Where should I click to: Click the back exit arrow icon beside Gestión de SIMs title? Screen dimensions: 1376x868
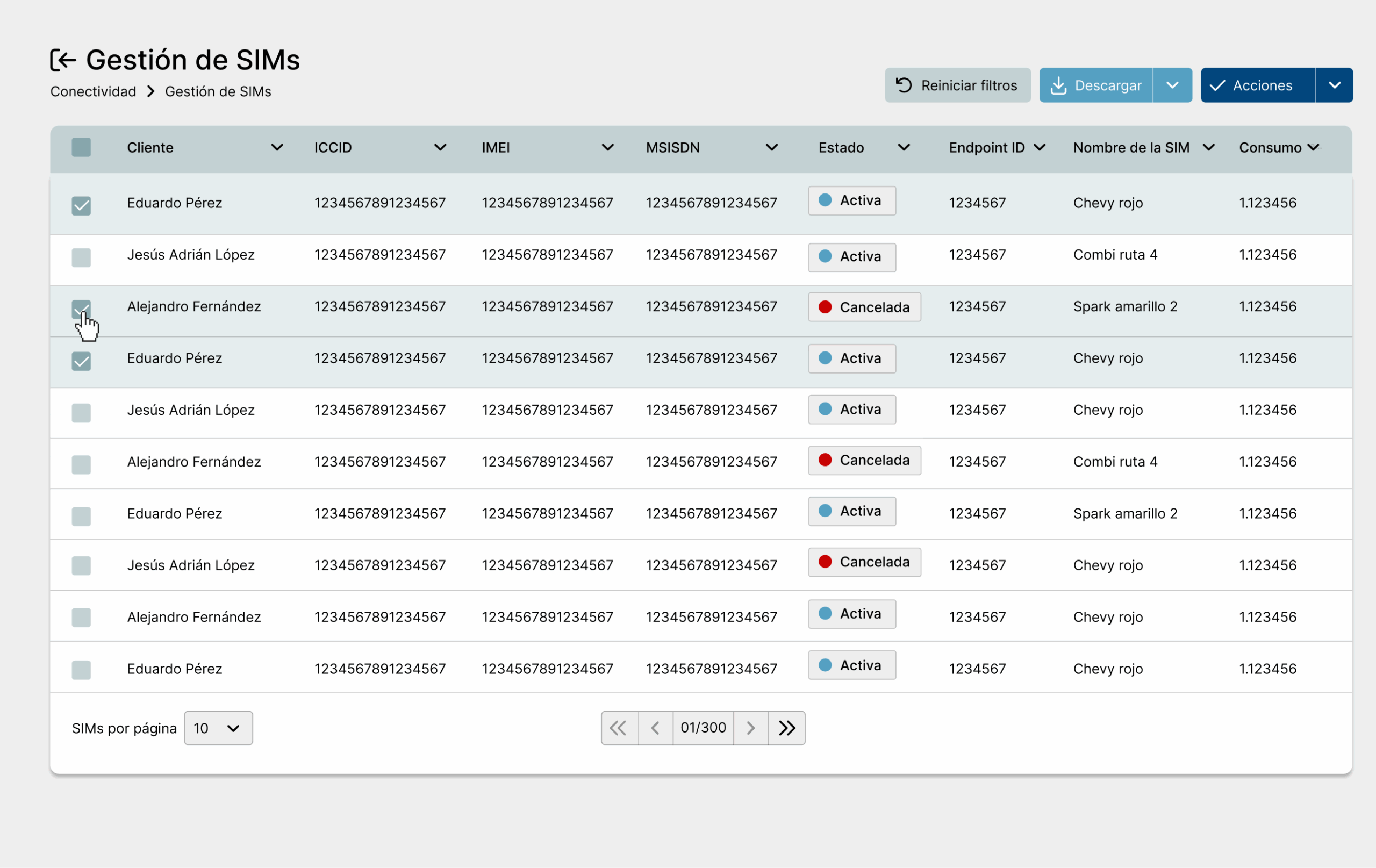[x=63, y=60]
